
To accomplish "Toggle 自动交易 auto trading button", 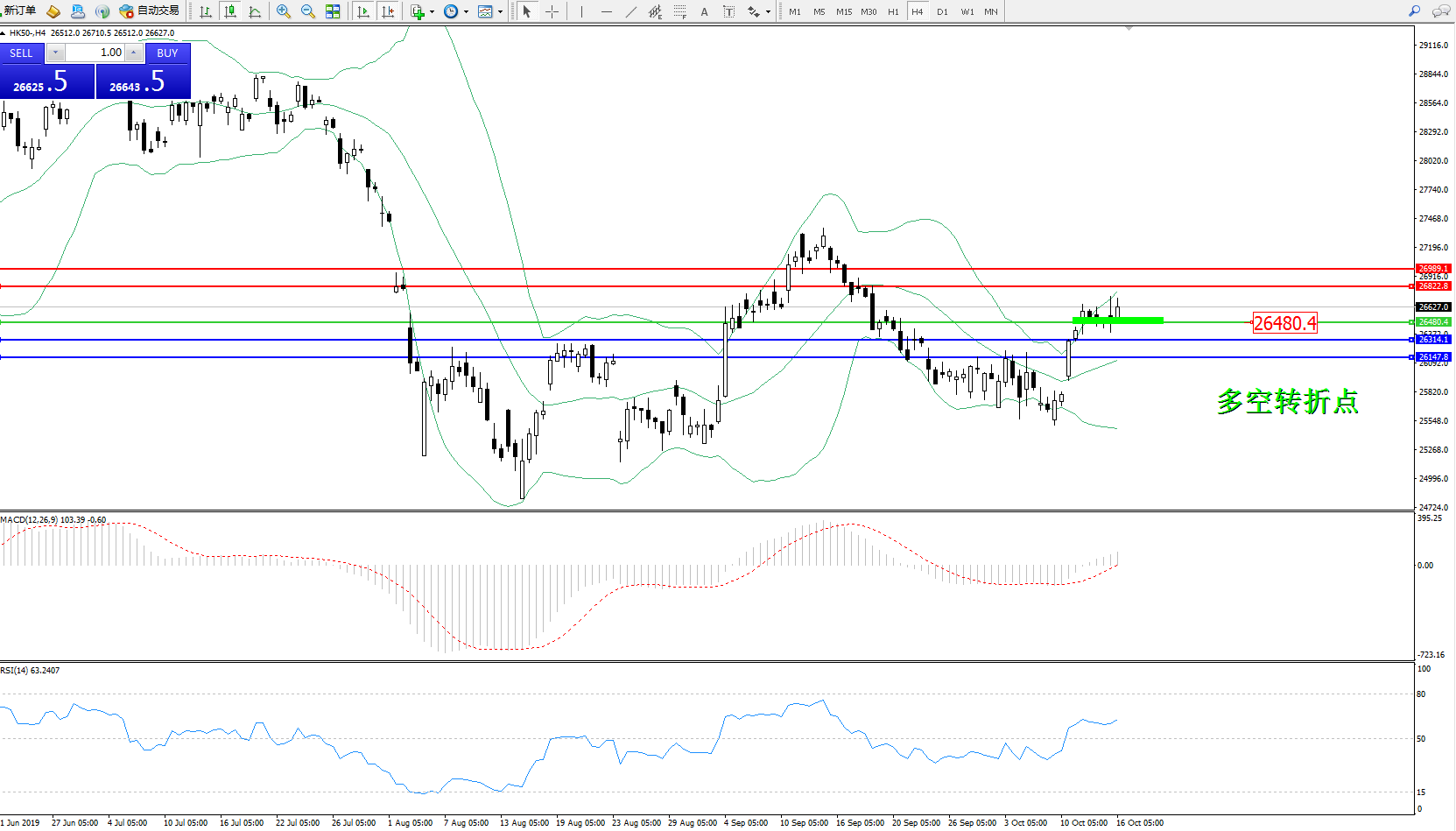I will (x=150, y=11).
